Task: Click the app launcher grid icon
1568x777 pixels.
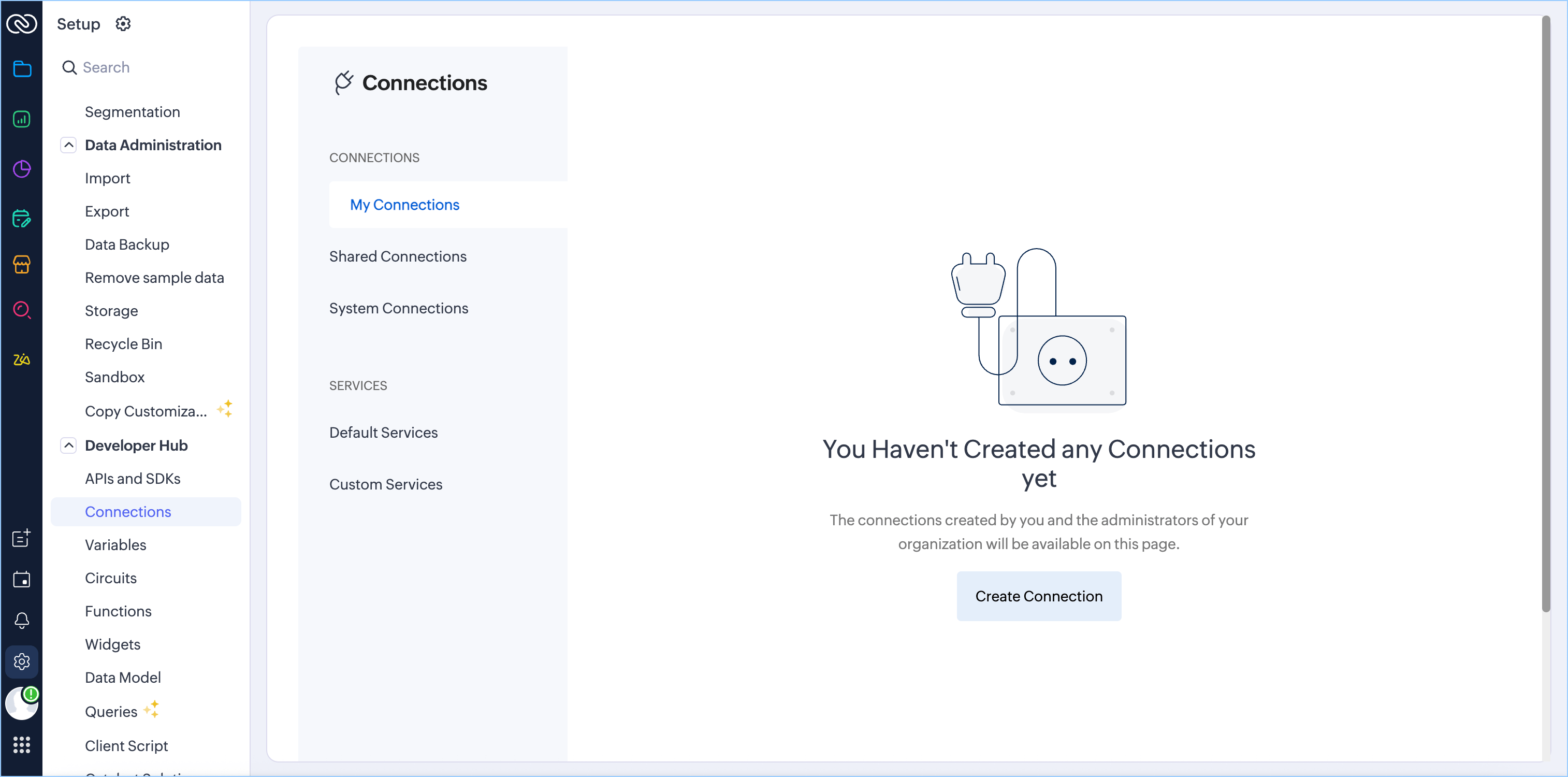Action: pyautogui.click(x=22, y=744)
